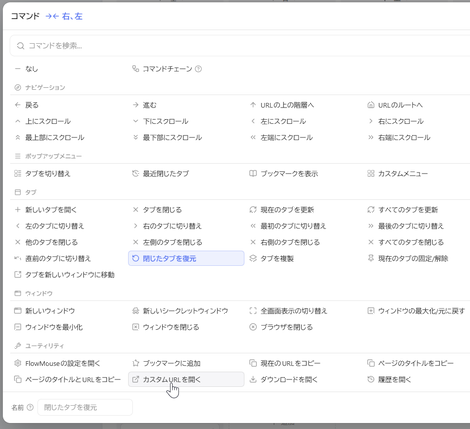Click the highlighted 閉じたタブを復元 restore icon
Viewport: 470px width, 429px height.
[135, 259]
